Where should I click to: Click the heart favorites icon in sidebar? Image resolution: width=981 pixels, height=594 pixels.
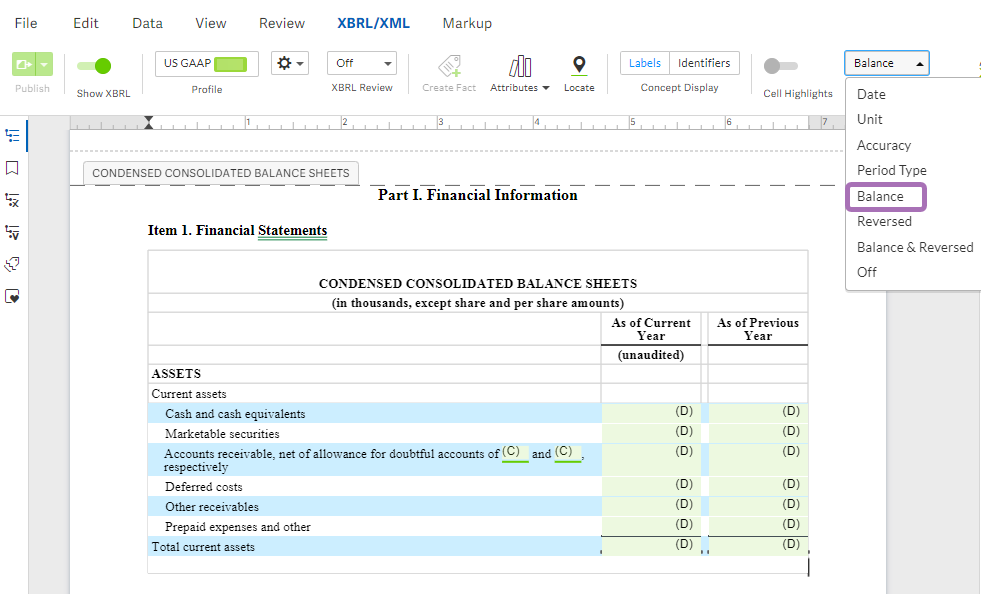[13, 296]
